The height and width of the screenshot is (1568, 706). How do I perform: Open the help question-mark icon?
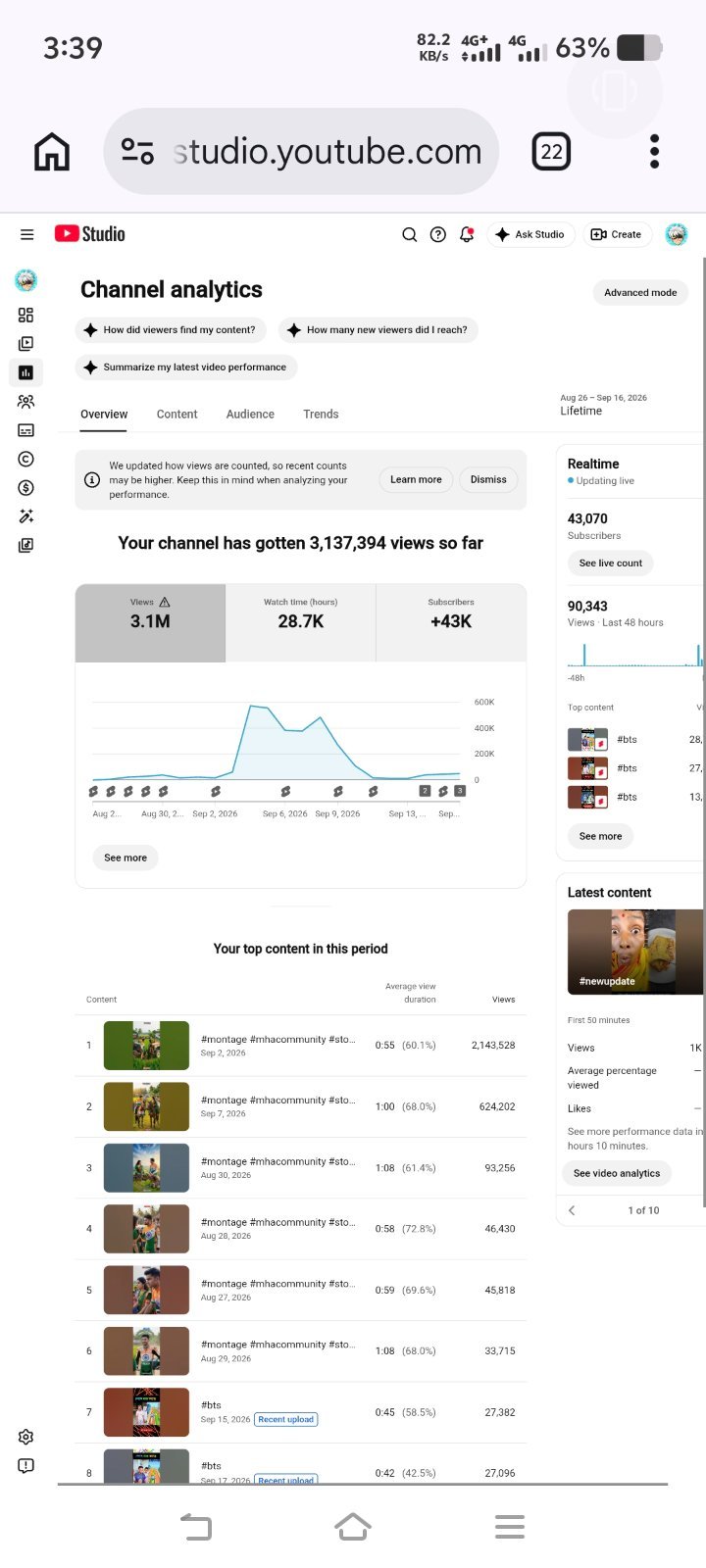pos(438,234)
